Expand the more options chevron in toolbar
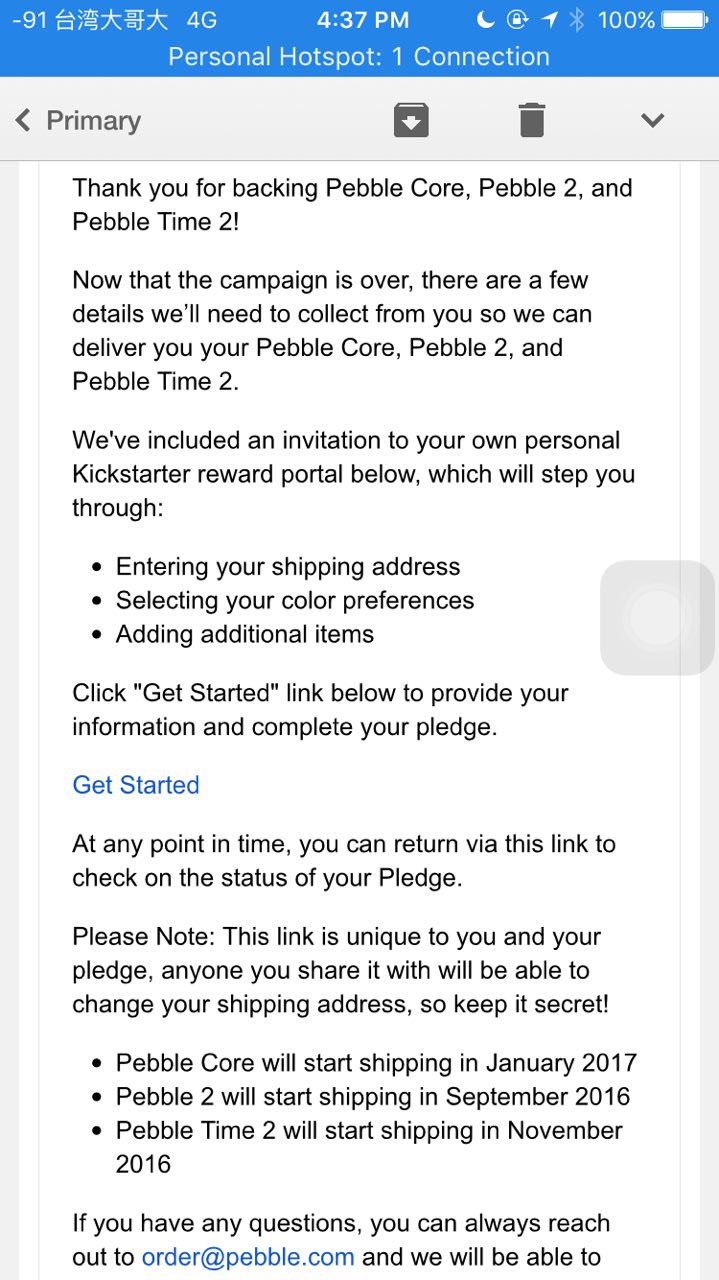Screen dimensions: 719x1280 653,121
